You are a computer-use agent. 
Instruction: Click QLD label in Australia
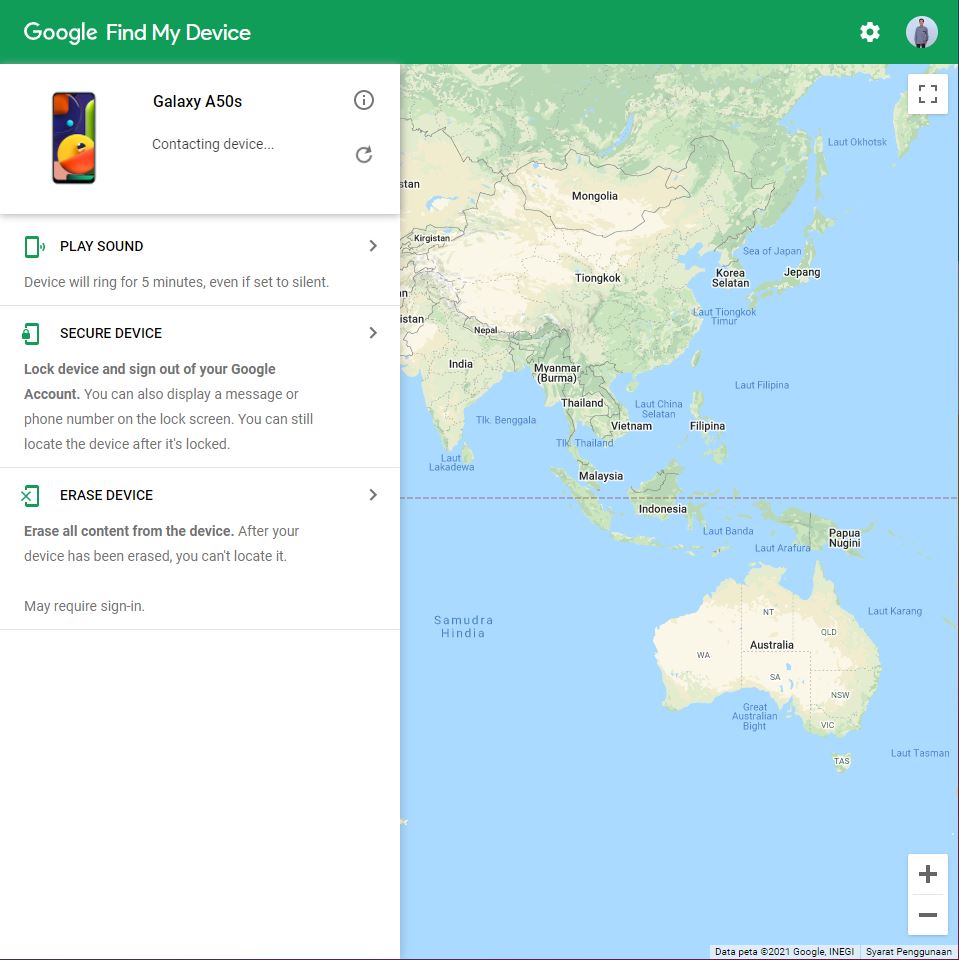(829, 632)
